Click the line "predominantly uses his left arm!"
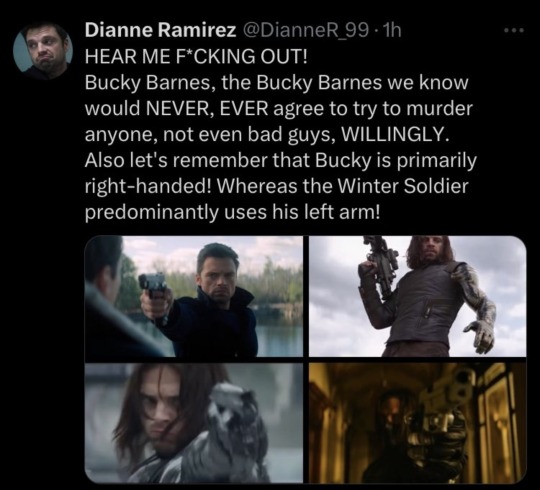 pos(233,213)
